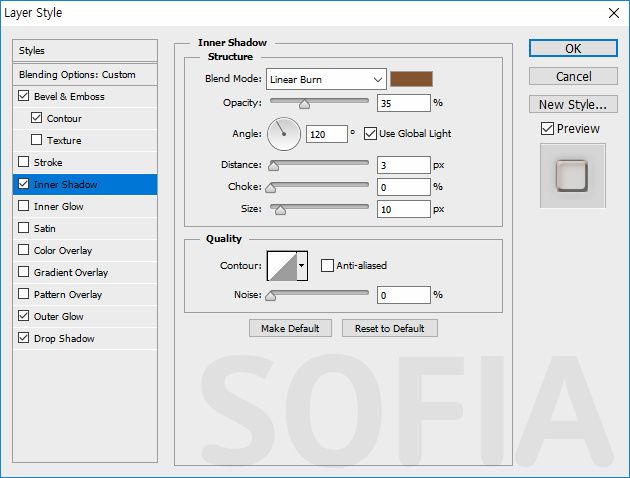Open the Contour picker arrow
Image resolution: width=630 pixels, height=478 pixels.
pos(301,266)
